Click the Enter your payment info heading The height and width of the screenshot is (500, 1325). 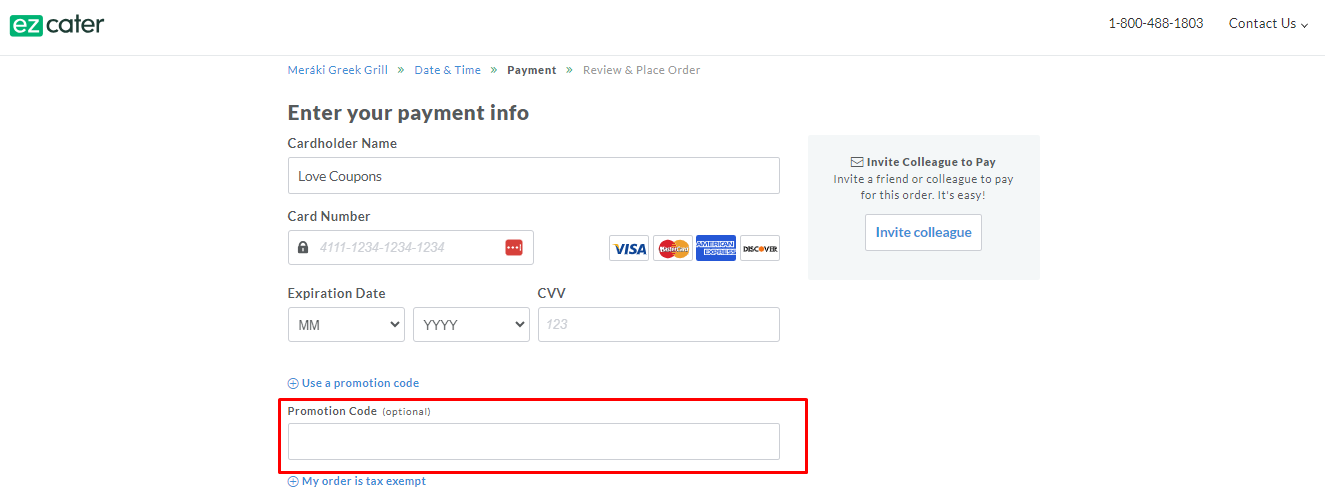click(408, 113)
